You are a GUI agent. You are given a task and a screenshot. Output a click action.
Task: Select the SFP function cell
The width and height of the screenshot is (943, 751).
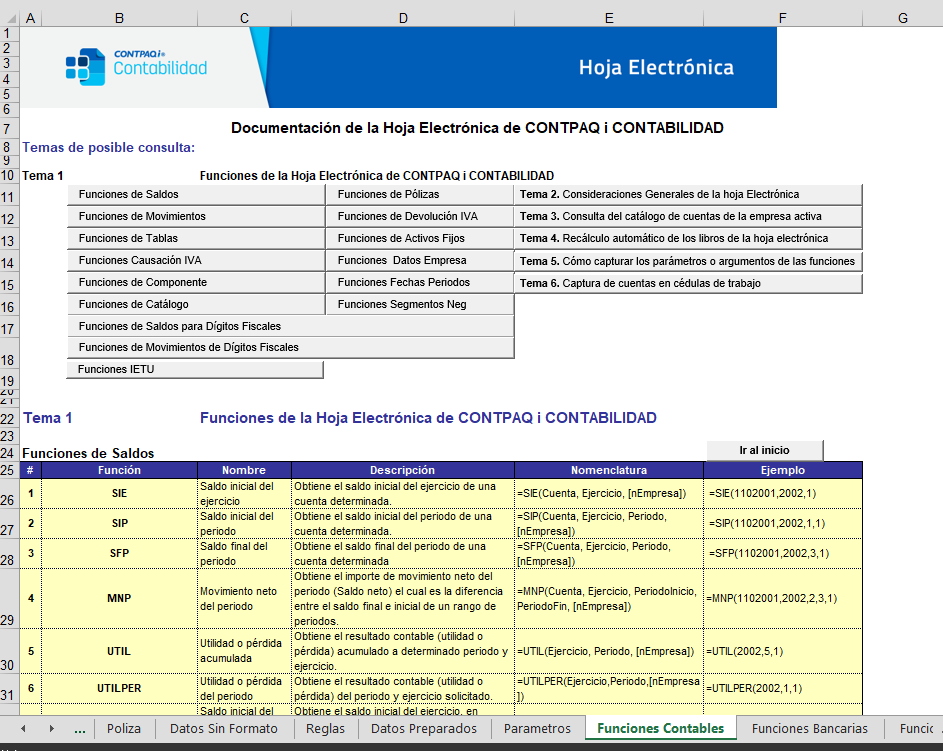click(119, 554)
